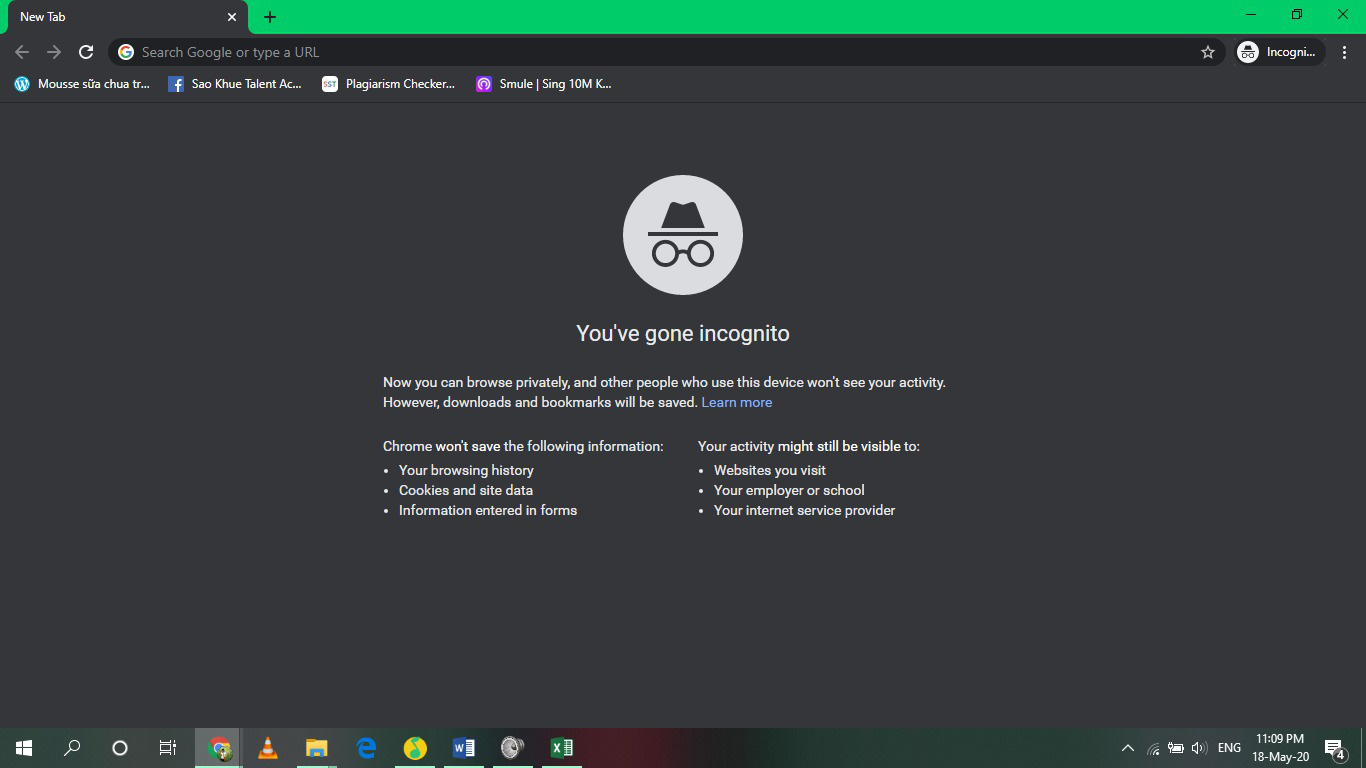Click the bookmark star icon
Viewport: 1366px width, 768px height.
click(x=1207, y=52)
